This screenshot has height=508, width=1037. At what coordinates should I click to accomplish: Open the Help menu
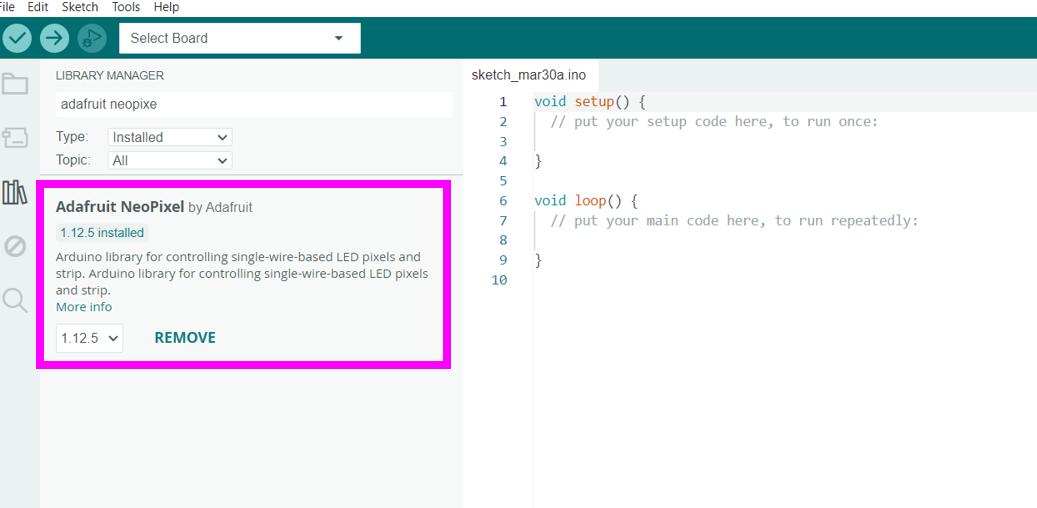[x=166, y=7]
